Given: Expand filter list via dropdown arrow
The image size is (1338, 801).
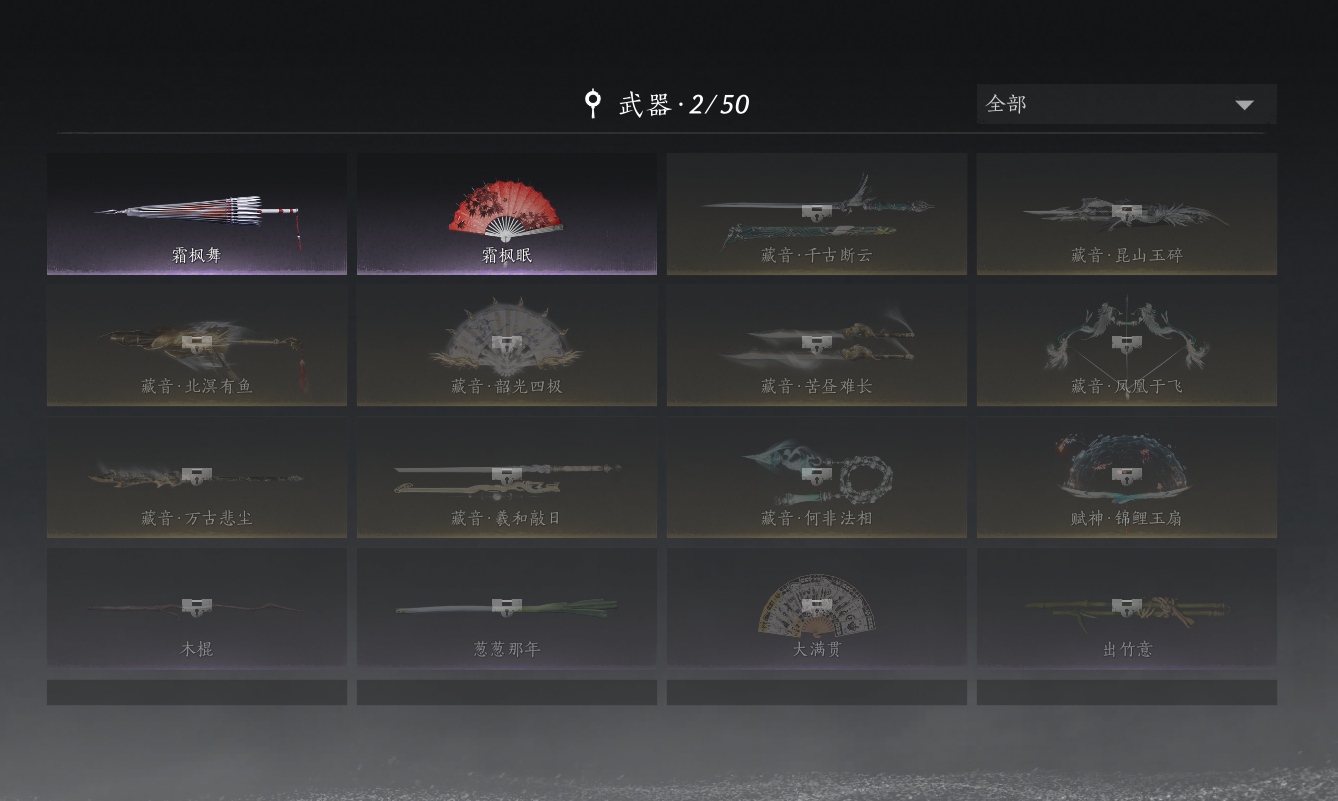Looking at the screenshot, I should pos(1244,105).
